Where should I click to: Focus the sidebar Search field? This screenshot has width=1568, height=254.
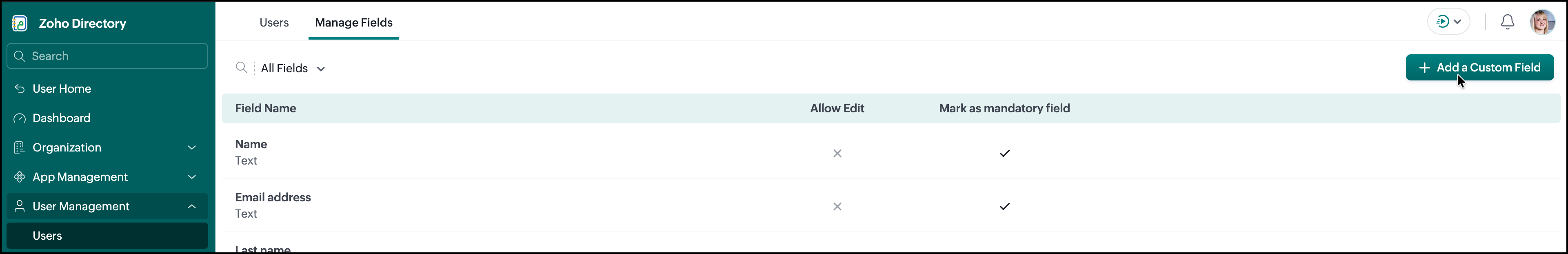pos(107,56)
